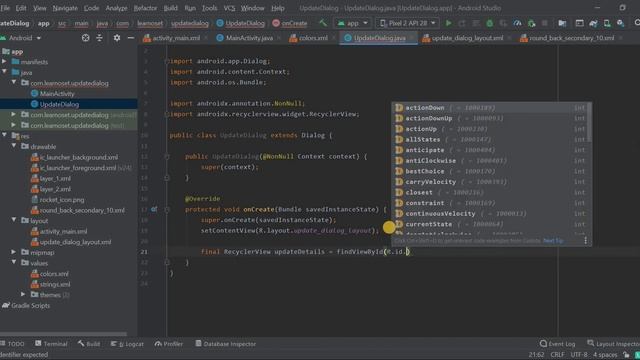
Task: Open the AVD Manager icon
Action: tap(607, 23)
